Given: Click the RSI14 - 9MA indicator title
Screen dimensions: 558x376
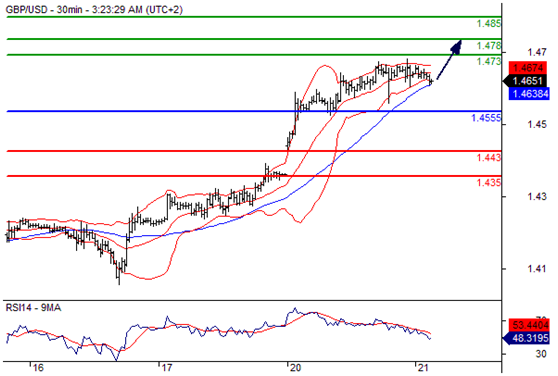Looking at the screenshot, I should [33, 307].
